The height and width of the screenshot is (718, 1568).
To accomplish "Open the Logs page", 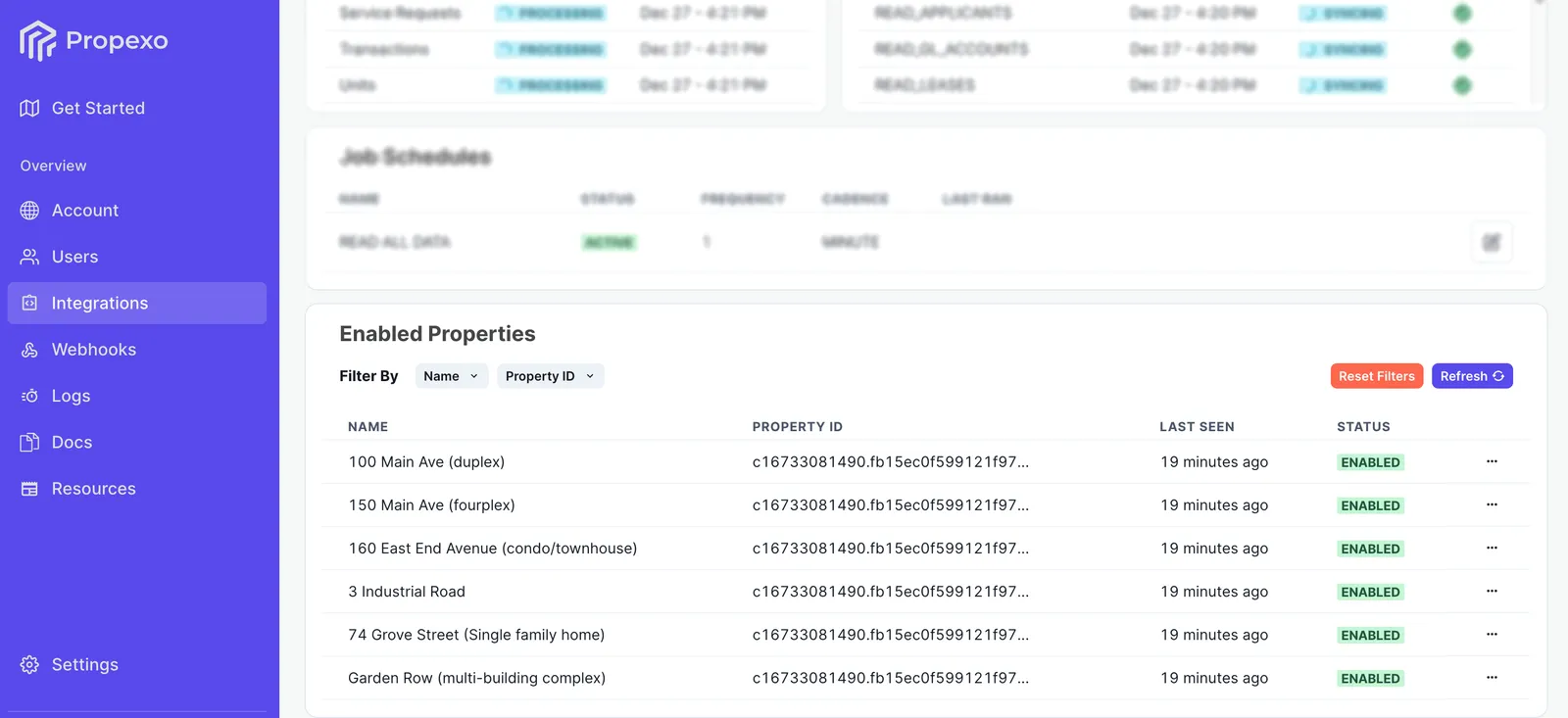I will pyautogui.click(x=71, y=396).
